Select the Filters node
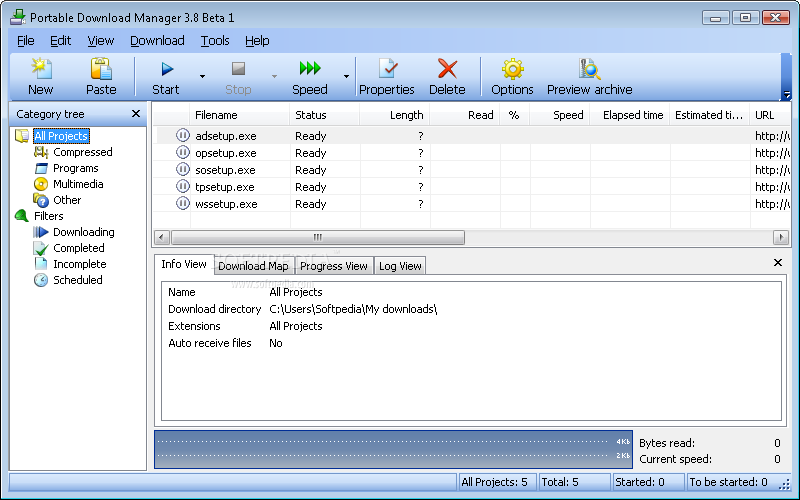 click(48, 216)
